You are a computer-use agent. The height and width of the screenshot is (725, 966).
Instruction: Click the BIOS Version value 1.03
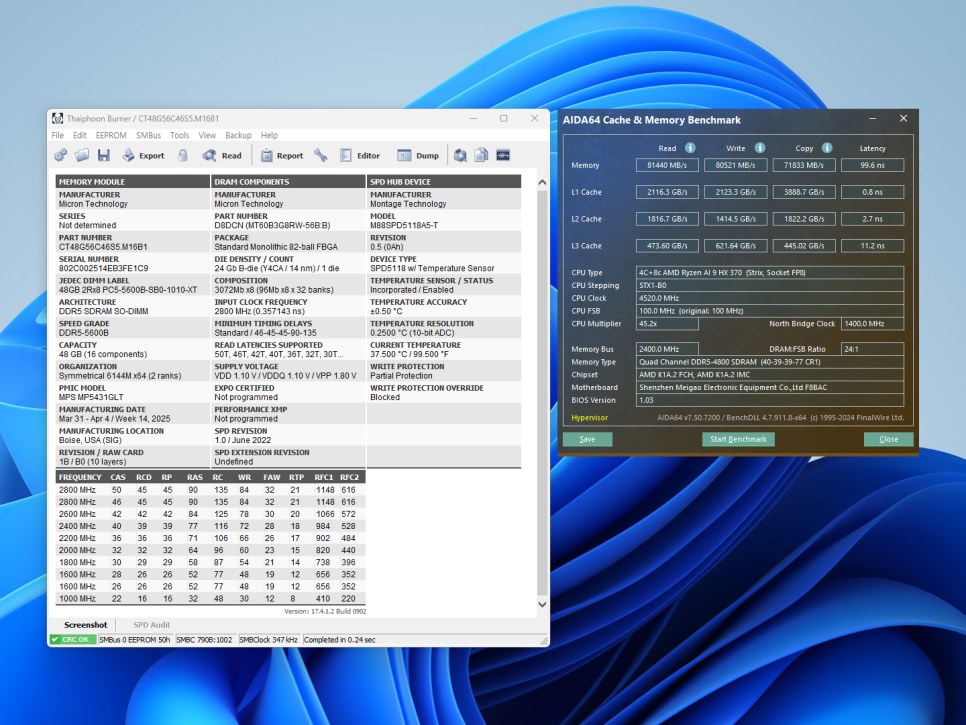770,400
